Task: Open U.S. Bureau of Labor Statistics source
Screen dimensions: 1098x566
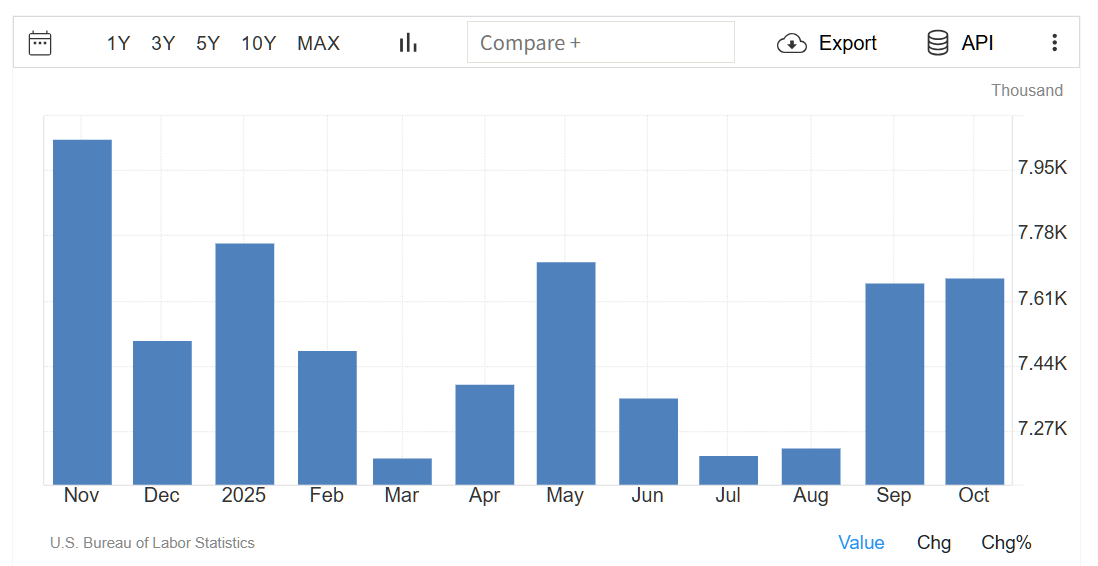Action: (152, 543)
